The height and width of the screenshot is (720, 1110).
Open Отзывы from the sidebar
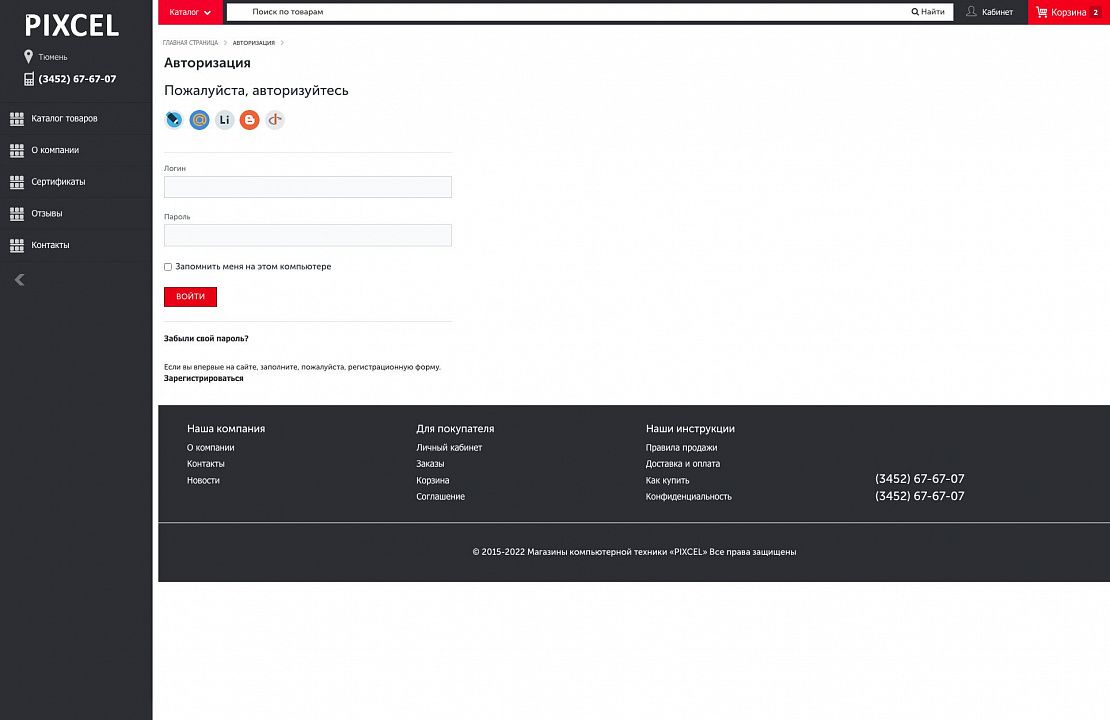click(46, 214)
